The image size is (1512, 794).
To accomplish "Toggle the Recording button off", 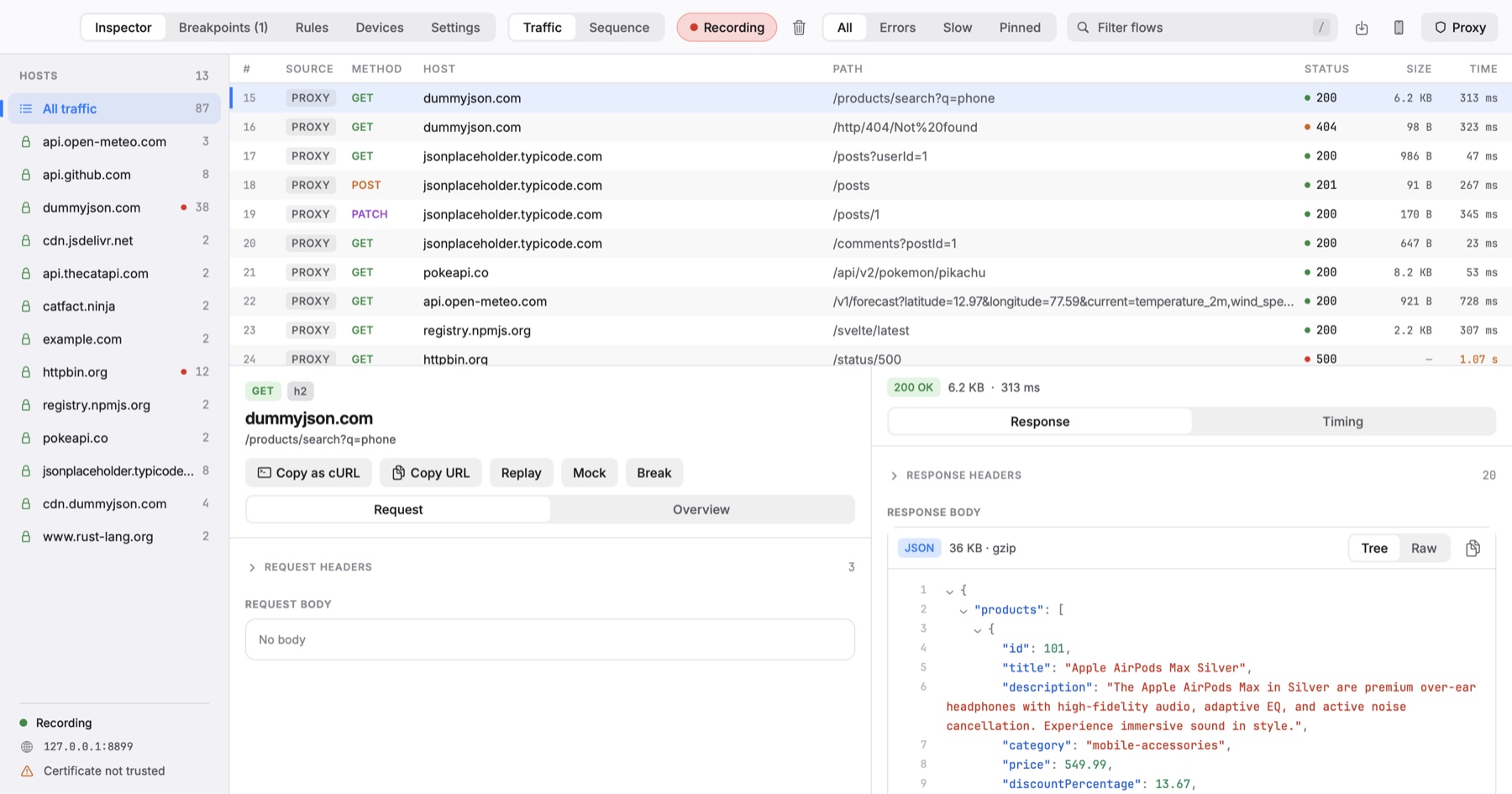I will 727,28.
